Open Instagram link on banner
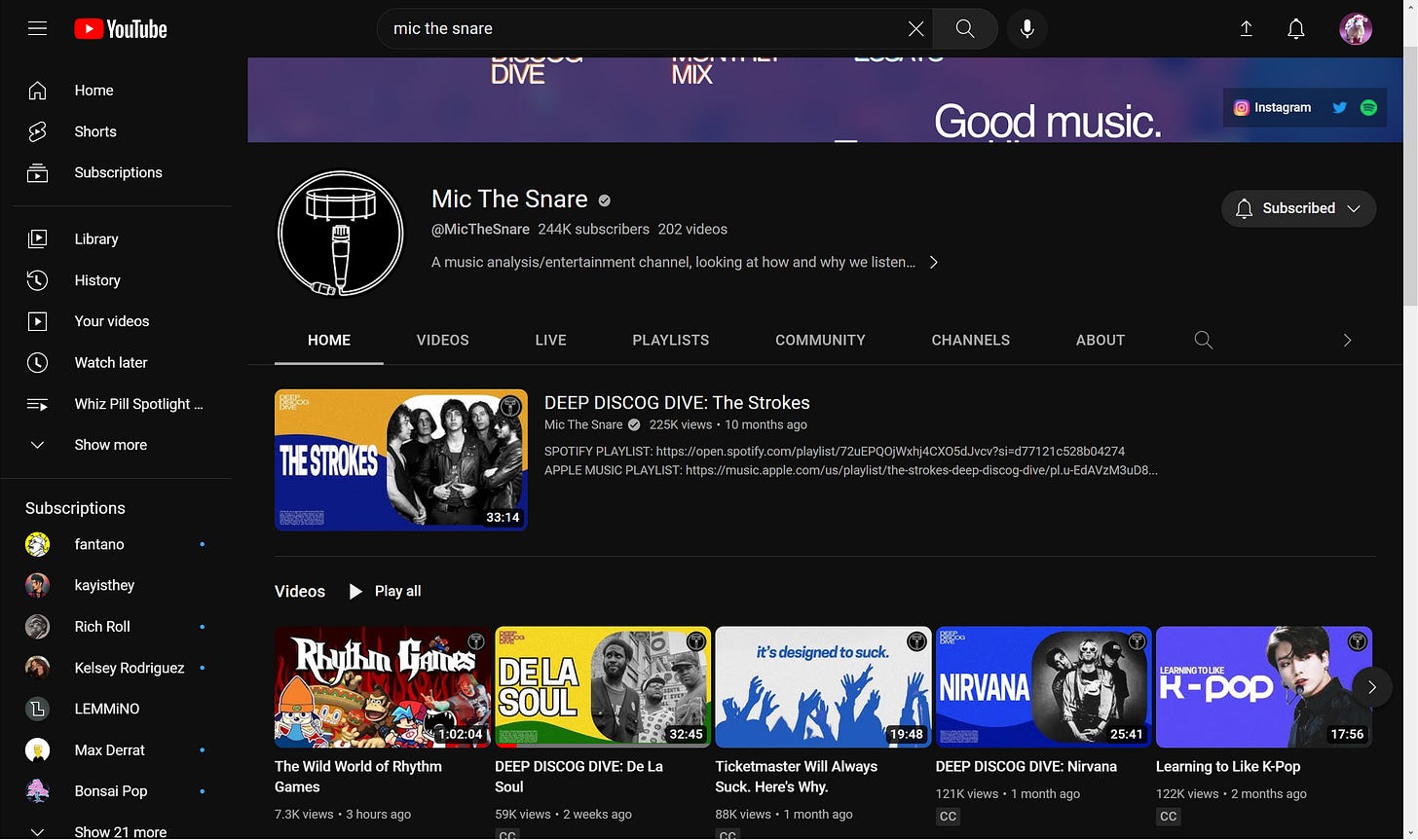This screenshot has width=1418, height=840. [1272, 108]
